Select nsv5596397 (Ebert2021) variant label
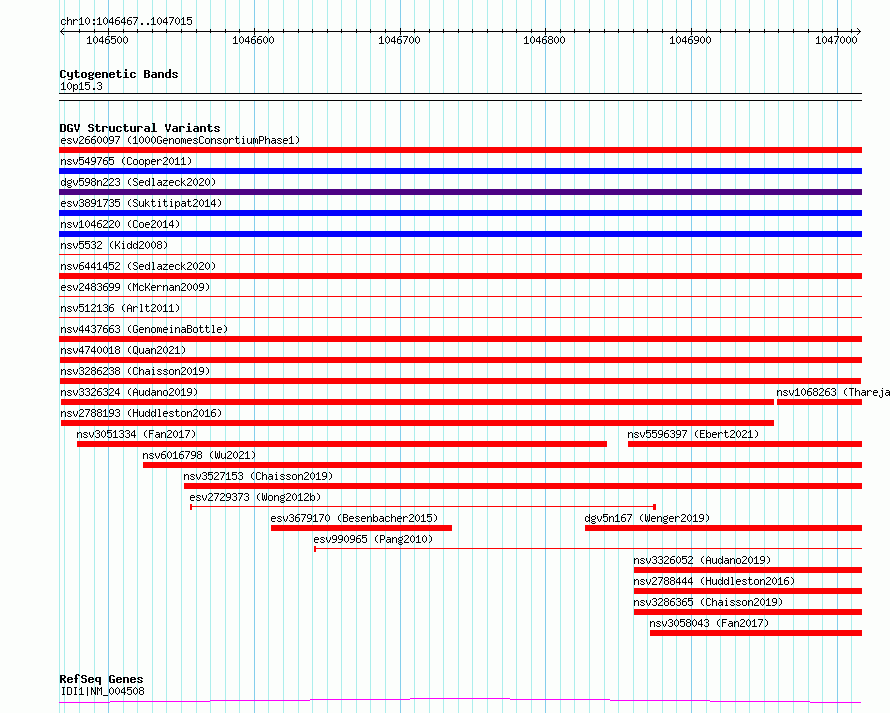This screenshot has width=890, height=713. pos(693,434)
